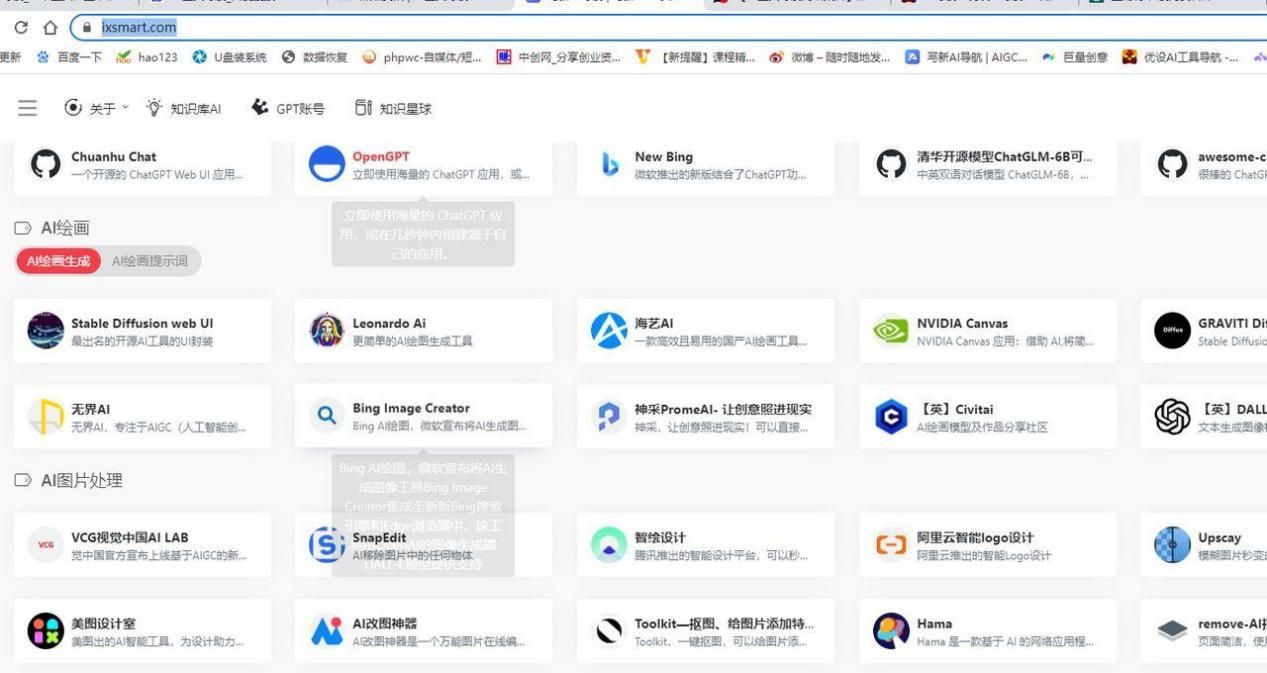Click the 智绘设计 logo icon
The height and width of the screenshot is (673, 1267).
click(x=609, y=545)
